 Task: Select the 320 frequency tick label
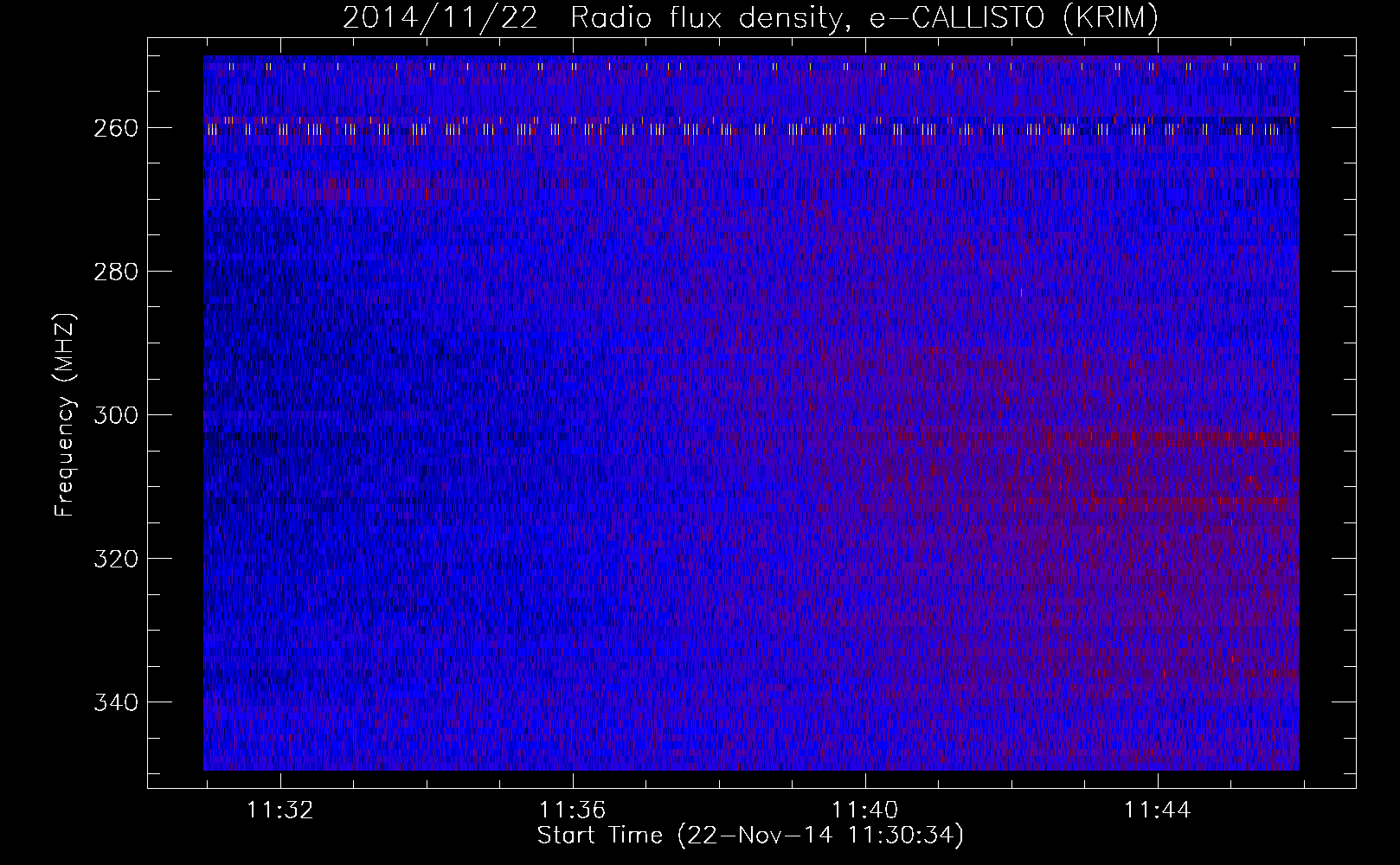coord(115,559)
